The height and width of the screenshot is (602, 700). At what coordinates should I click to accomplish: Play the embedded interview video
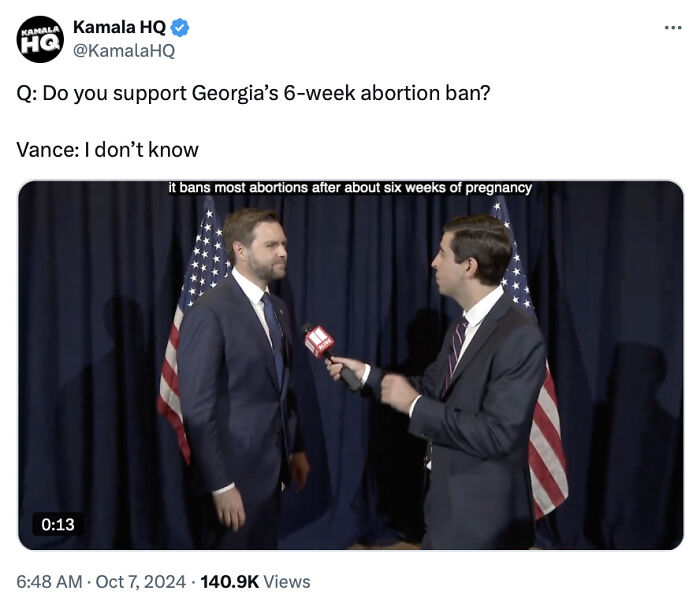[350, 365]
